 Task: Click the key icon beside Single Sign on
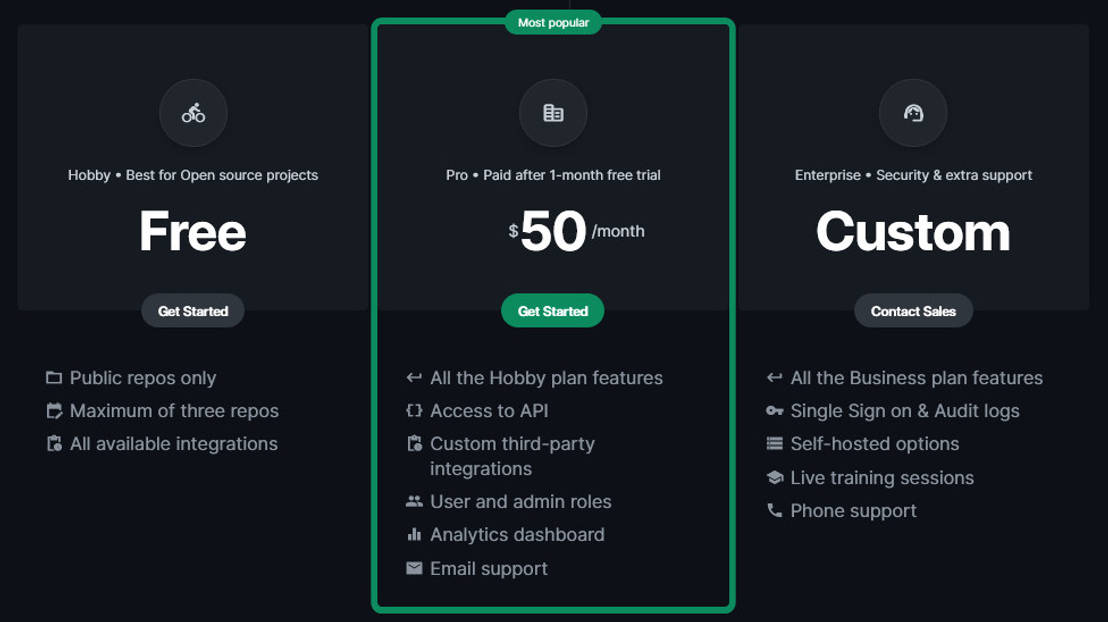click(x=774, y=410)
